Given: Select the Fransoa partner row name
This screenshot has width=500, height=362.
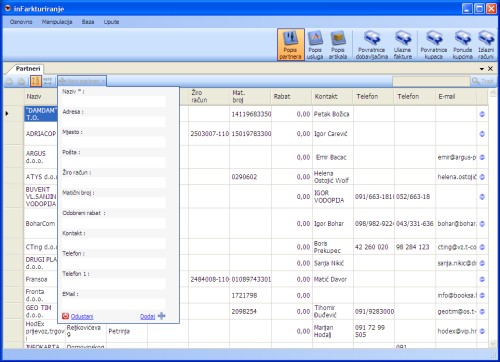Looking at the screenshot, I should click(x=36, y=279).
